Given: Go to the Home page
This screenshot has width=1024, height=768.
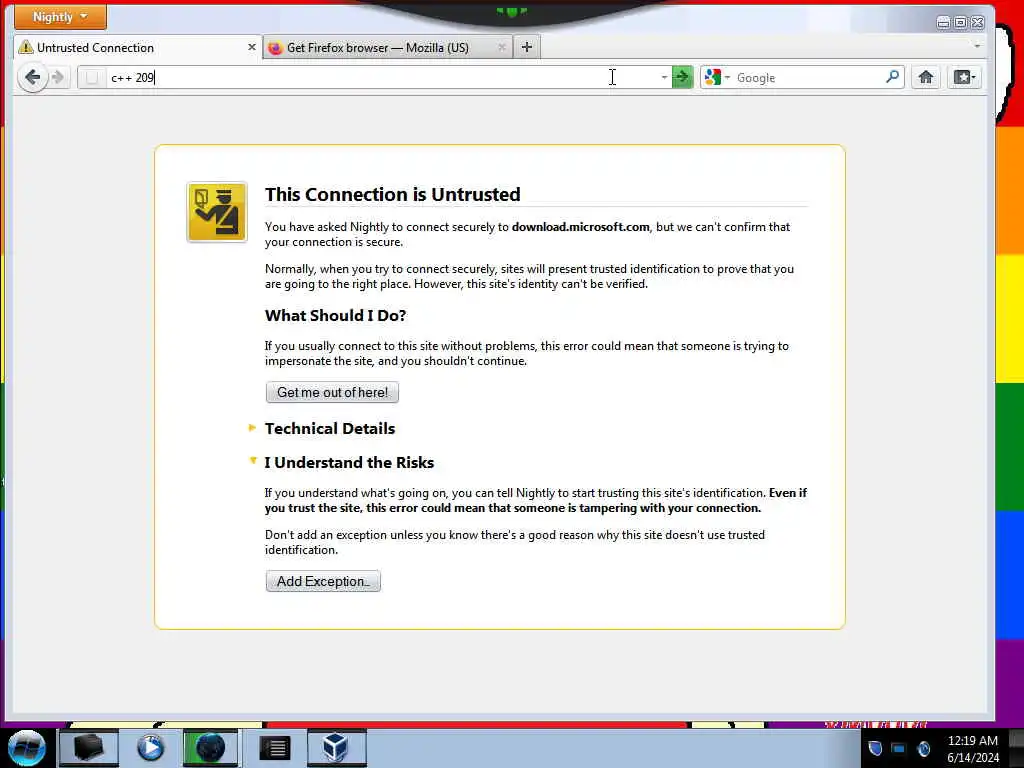Looking at the screenshot, I should 925,78.
